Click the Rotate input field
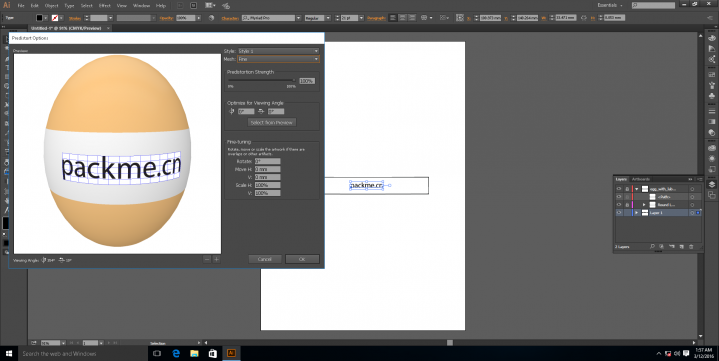Image resolution: width=719 pixels, height=361 pixels. click(267, 161)
